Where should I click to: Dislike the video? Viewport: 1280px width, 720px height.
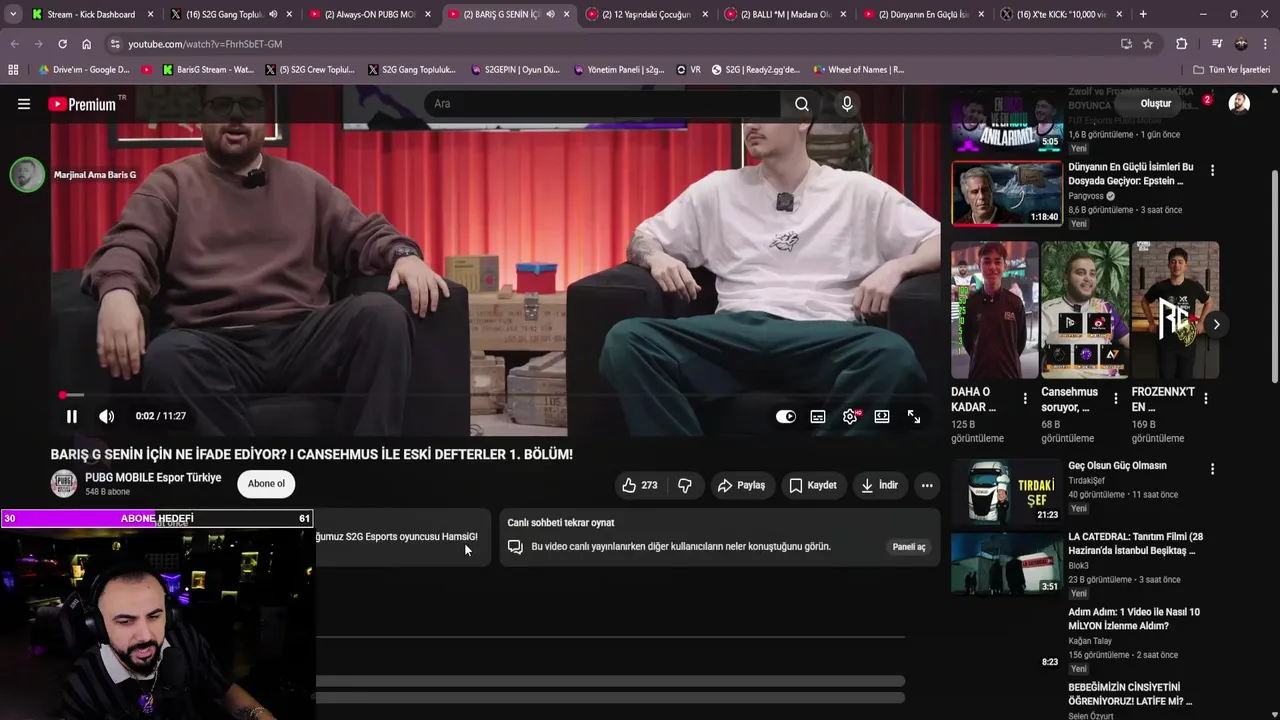pos(685,485)
